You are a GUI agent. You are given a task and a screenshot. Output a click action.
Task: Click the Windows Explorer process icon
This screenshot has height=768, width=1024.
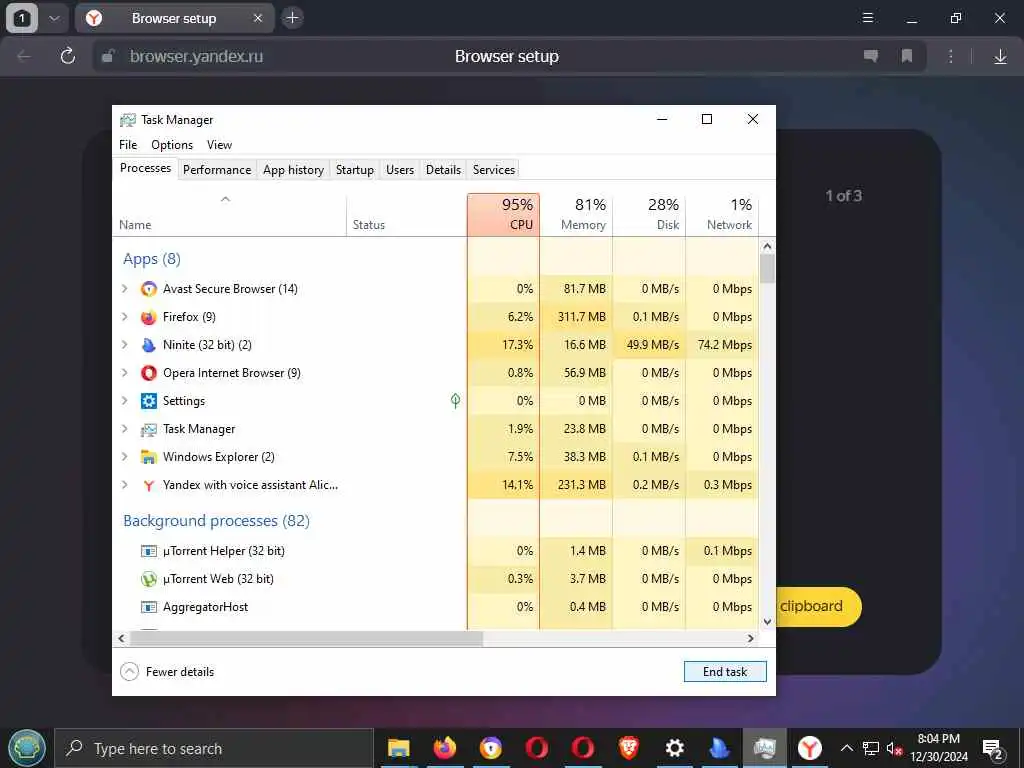point(149,457)
